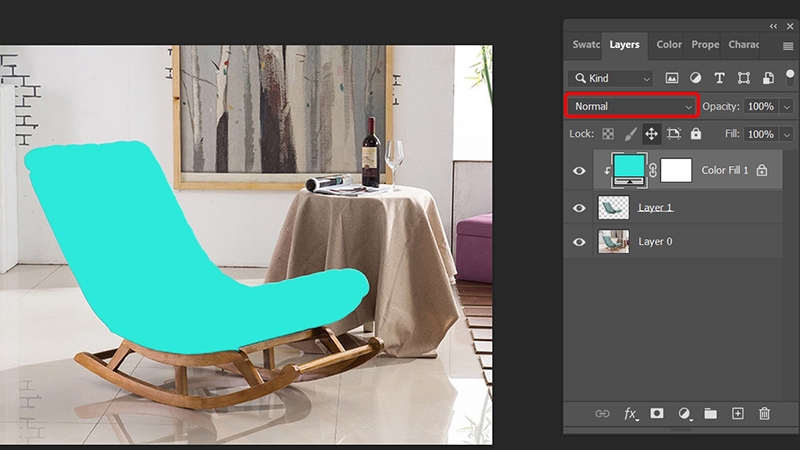Open the Fill slider arrow

pyautogui.click(x=787, y=134)
